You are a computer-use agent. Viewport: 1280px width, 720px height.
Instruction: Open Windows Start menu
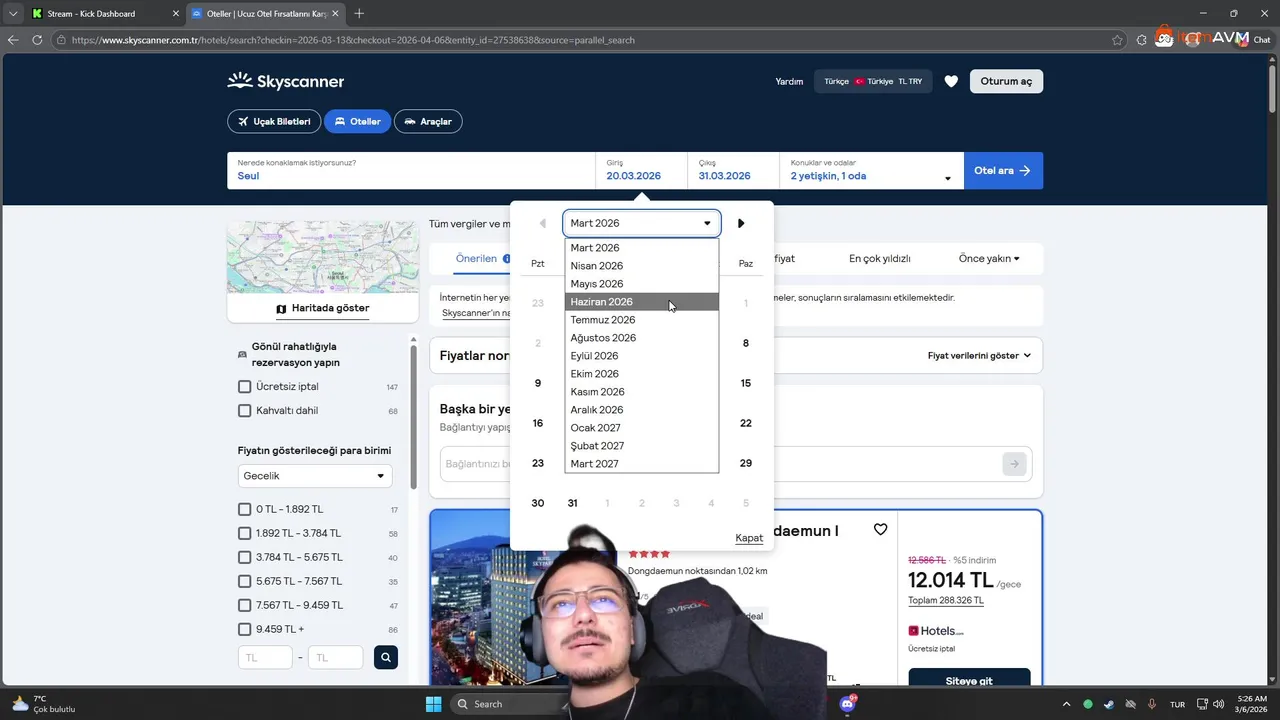pyautogui.click(x=433, y=704)
